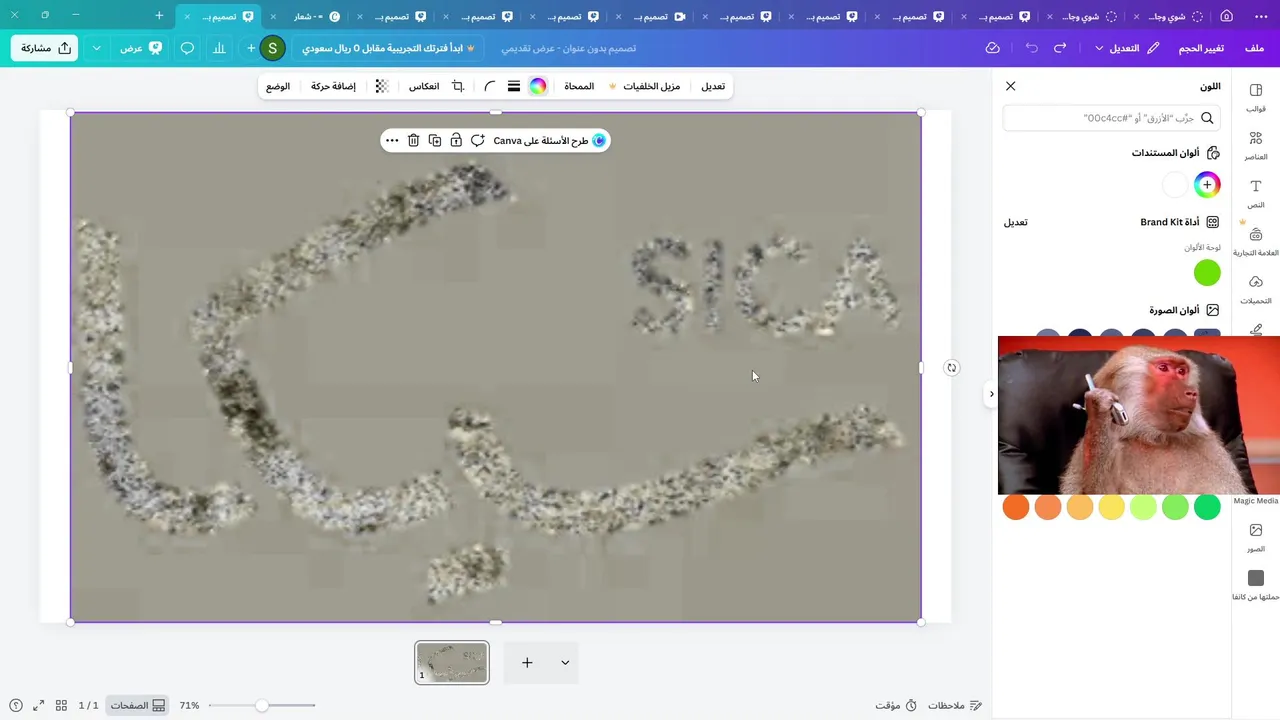Toggle the الصفحات pages strip button

pyautogui.click(x=138, y=705)
